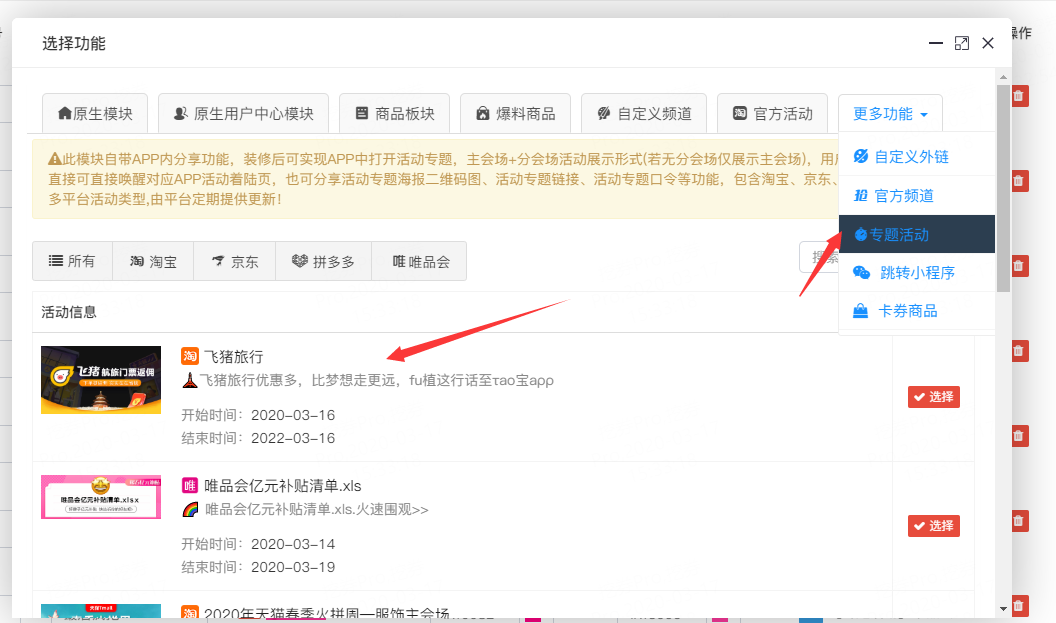Click the user icon on 原生用户中心模块 tab
The width and height of the screenshot is (1056, 623).
[180, 113]
